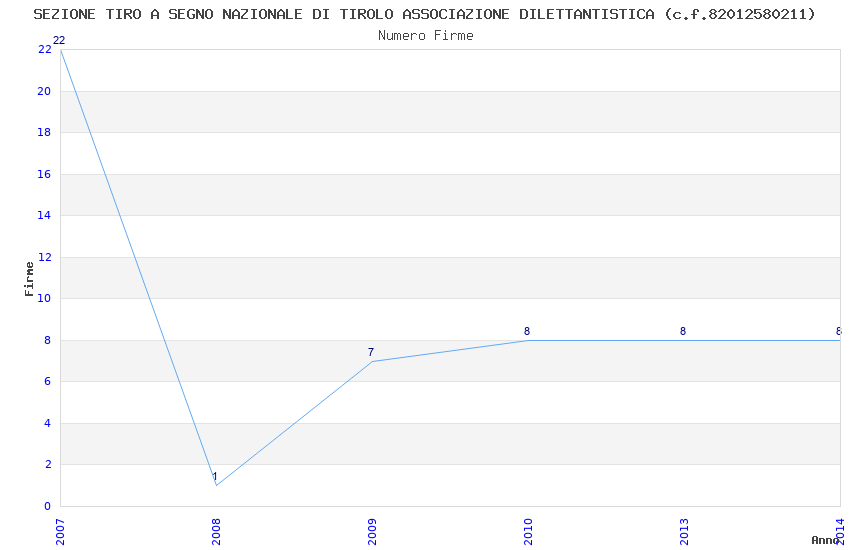This screenshot has width=850, height=550.
Task: Click y-axis tick label 20
Action: 44,91
